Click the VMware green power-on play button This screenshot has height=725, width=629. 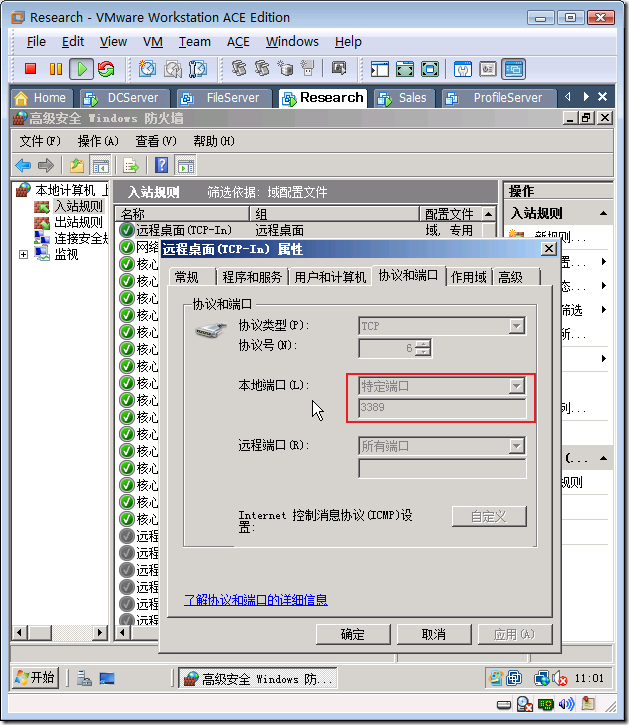(82, 69)
